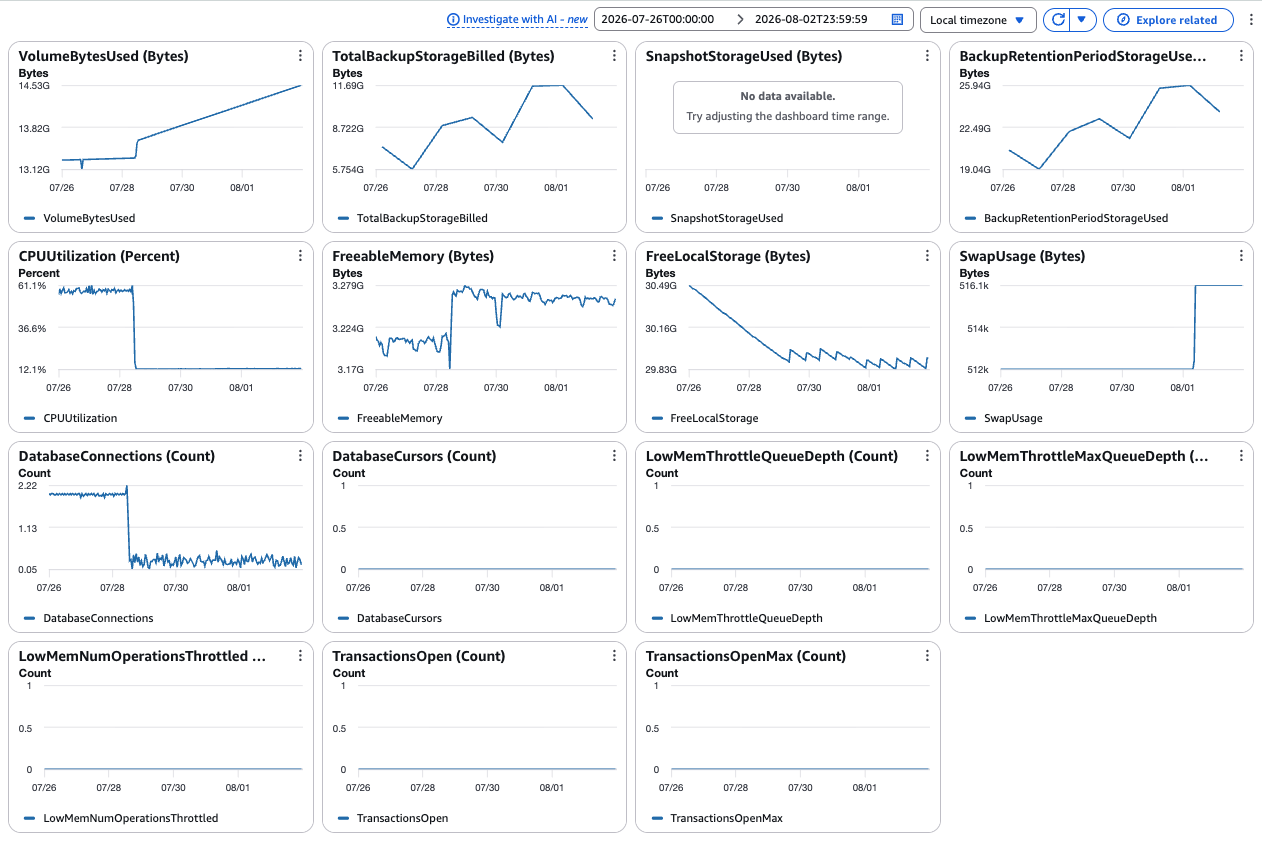The image size is (1264, 841).
Task: Toggle the FreeLocalStorage legend series
Action: click(703, 418)
